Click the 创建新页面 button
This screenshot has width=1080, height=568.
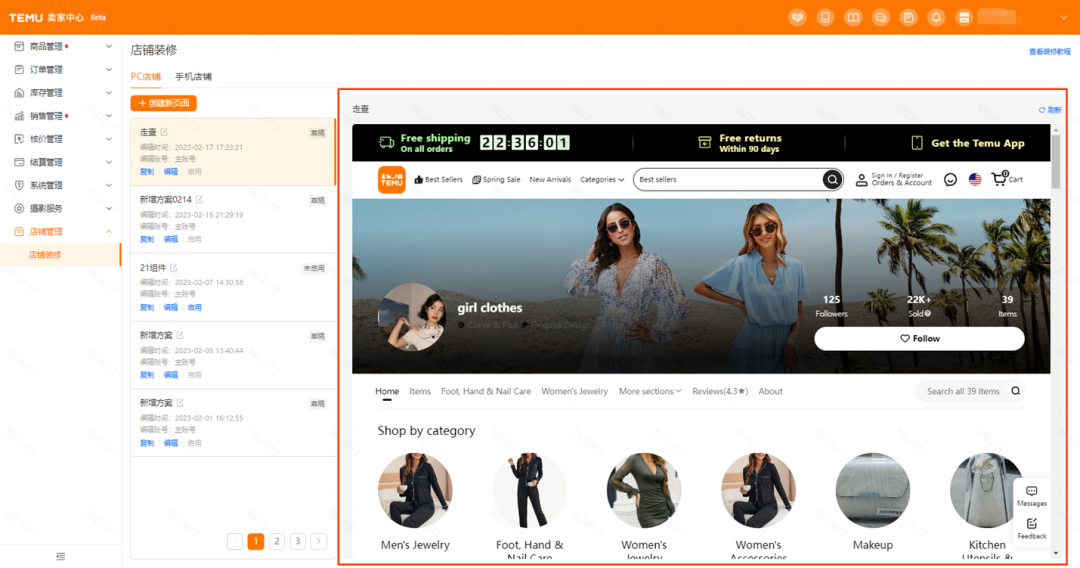164,103
